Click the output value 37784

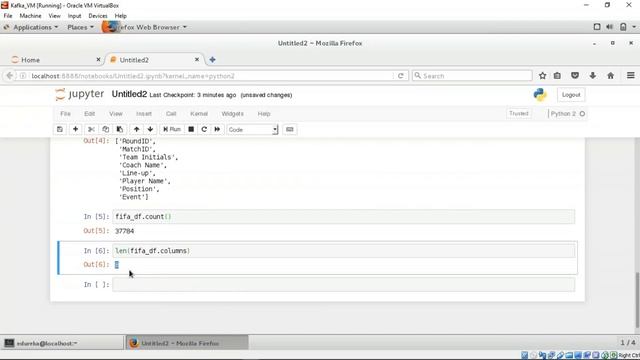(x=124, y=231)
